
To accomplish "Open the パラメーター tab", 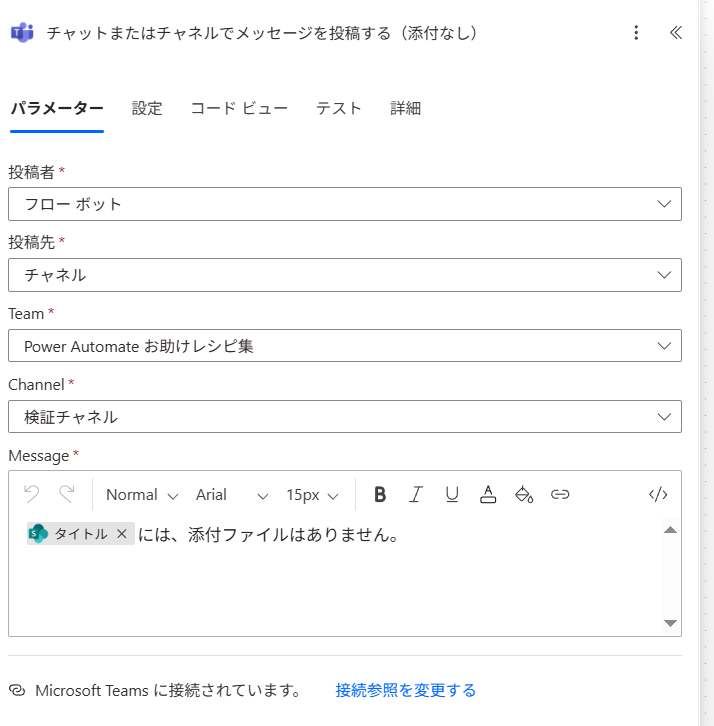I will (57, 108).
